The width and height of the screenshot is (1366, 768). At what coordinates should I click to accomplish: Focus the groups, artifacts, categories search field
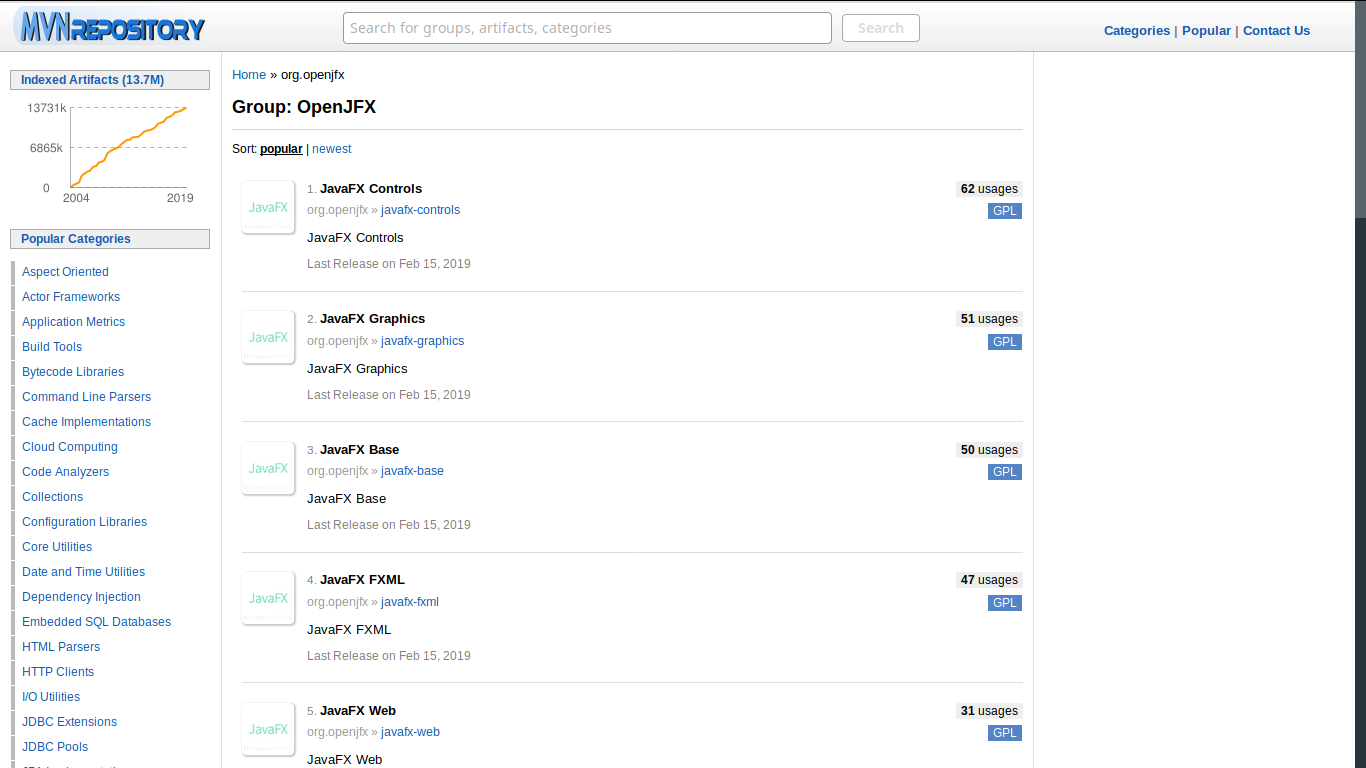[x=587, y=28]
